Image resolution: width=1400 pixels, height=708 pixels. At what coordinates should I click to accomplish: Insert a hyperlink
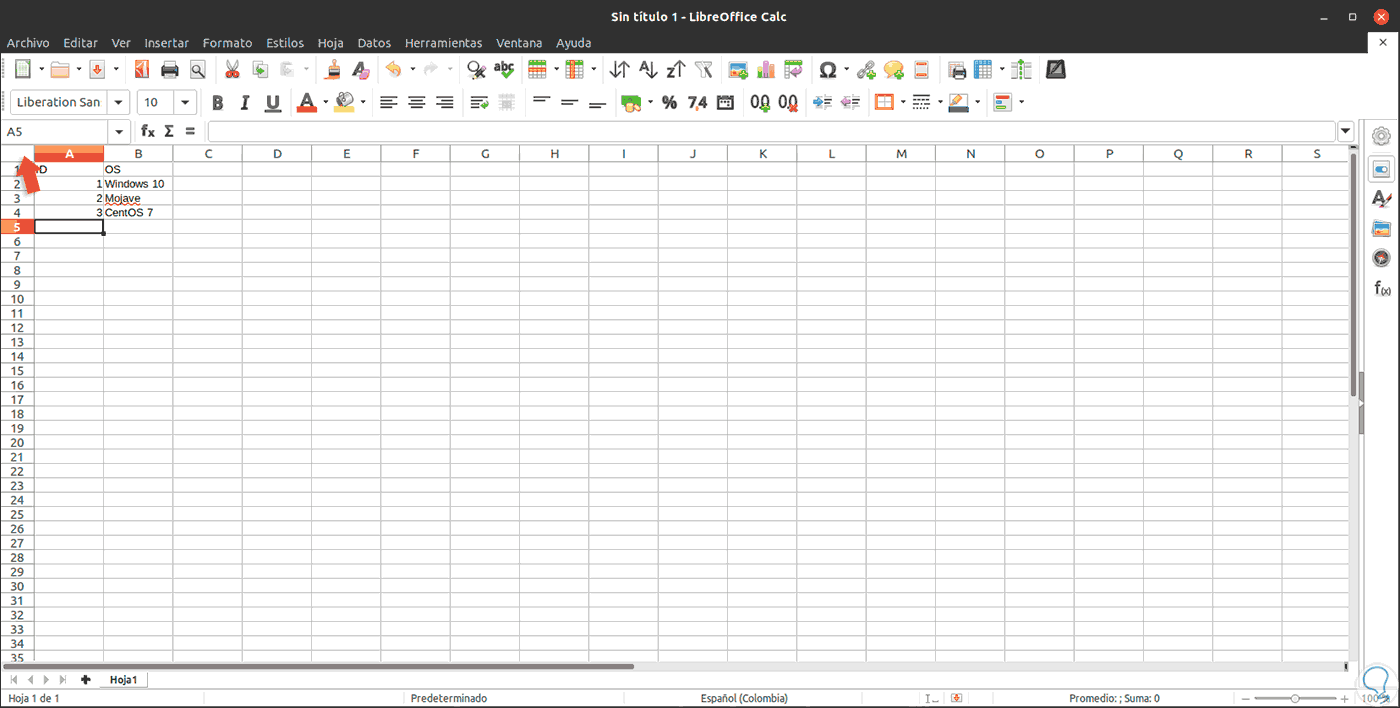coord(866,69)
